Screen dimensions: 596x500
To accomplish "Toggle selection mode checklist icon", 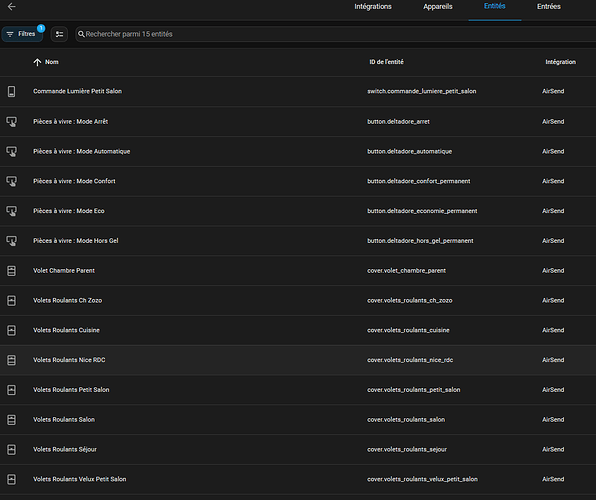I will point(59,34).
